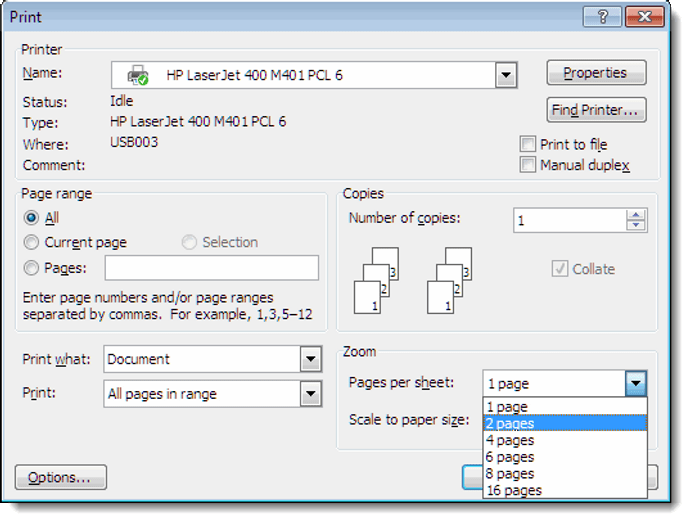Choose 2 pages from dropdown list
Screen dimensions: 690x518
click(565, 423)
